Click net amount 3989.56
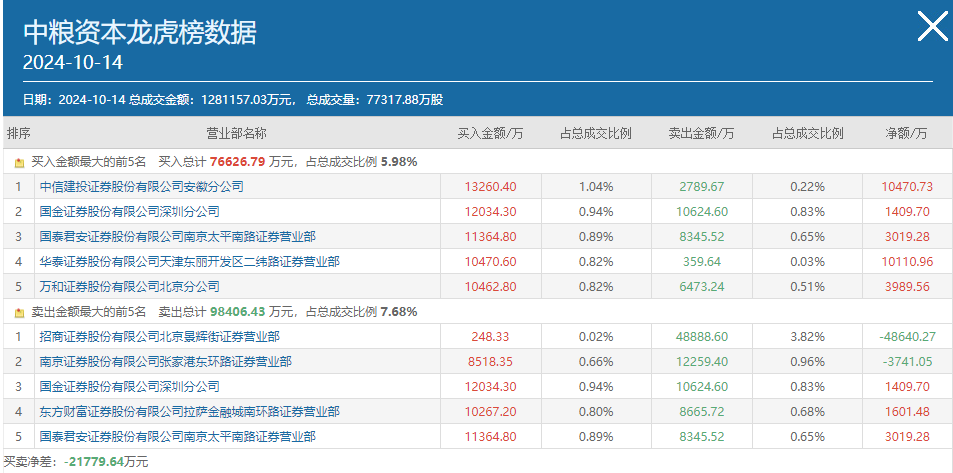953x473 pixels. pyautogui.click(x=906, y=286)
